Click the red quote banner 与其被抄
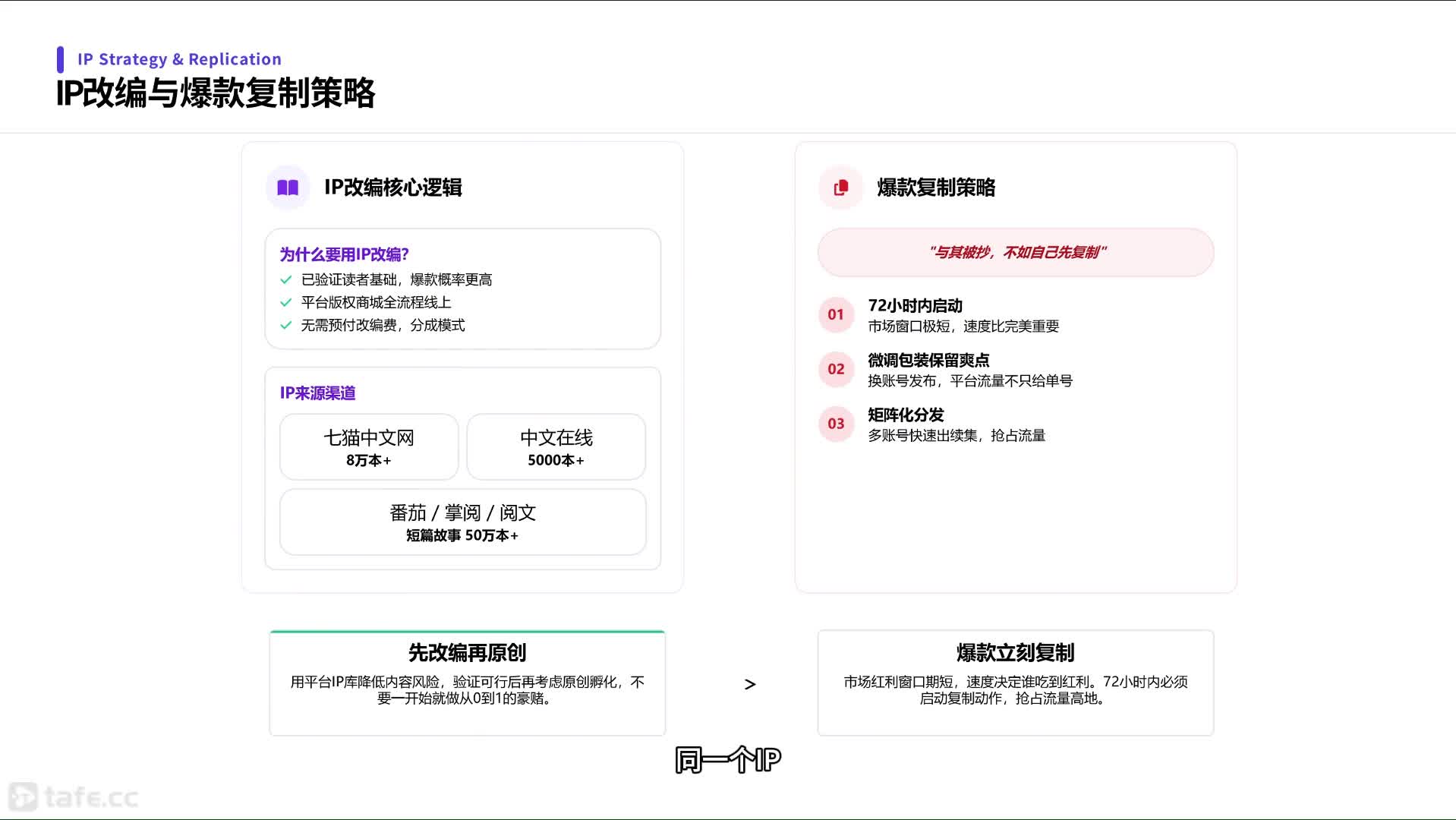 (x=1016, y=253)
